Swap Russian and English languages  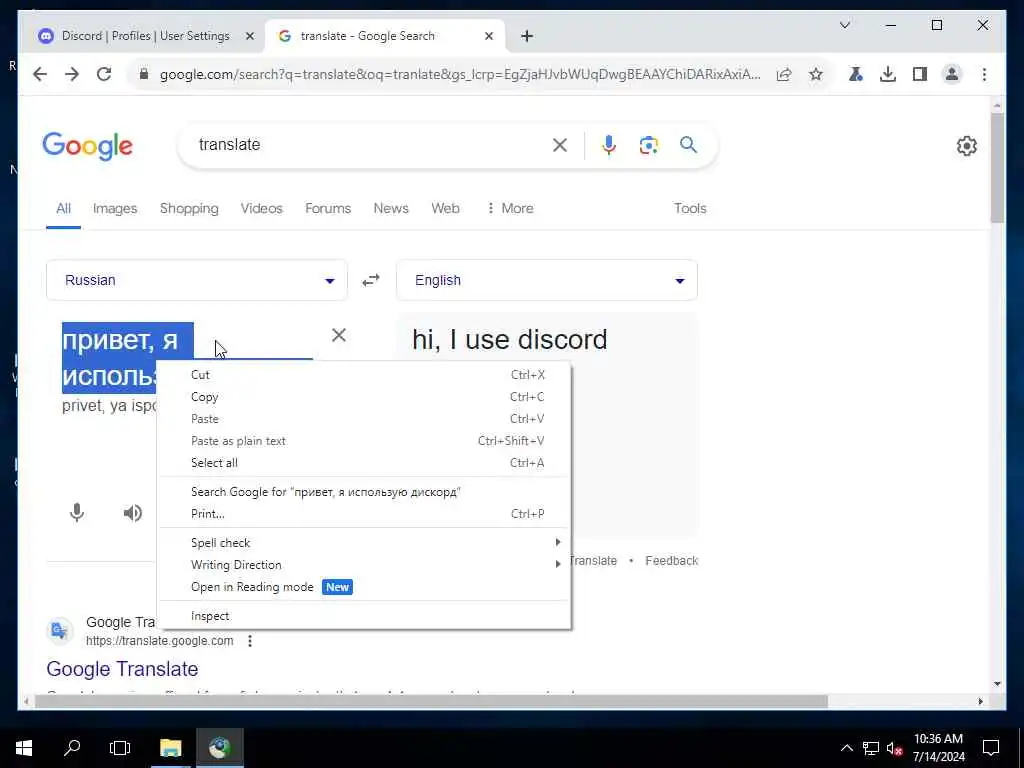pyautogui.click(x=371, y=280)
